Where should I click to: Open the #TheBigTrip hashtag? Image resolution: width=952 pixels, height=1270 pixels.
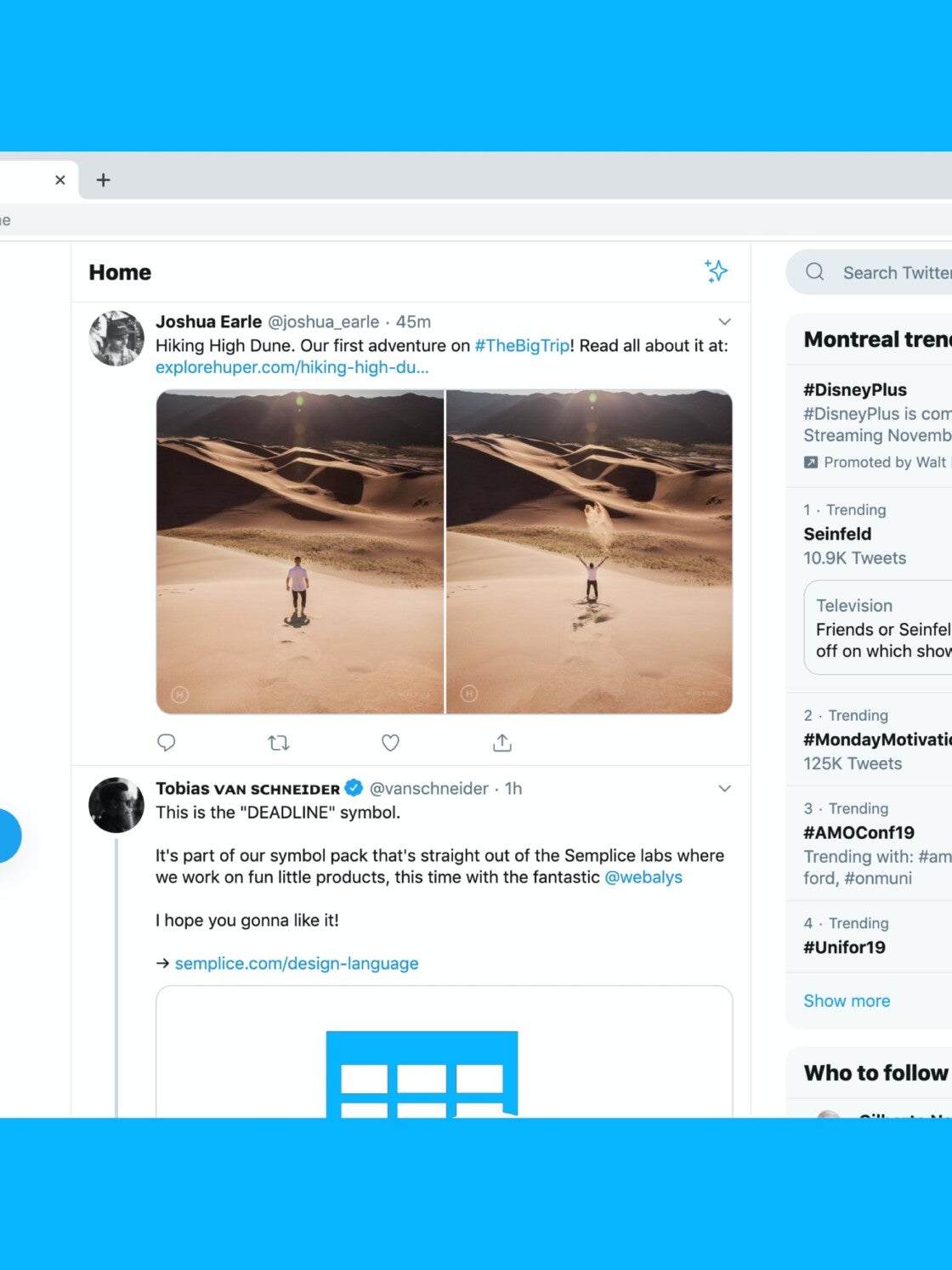[522, 345]
